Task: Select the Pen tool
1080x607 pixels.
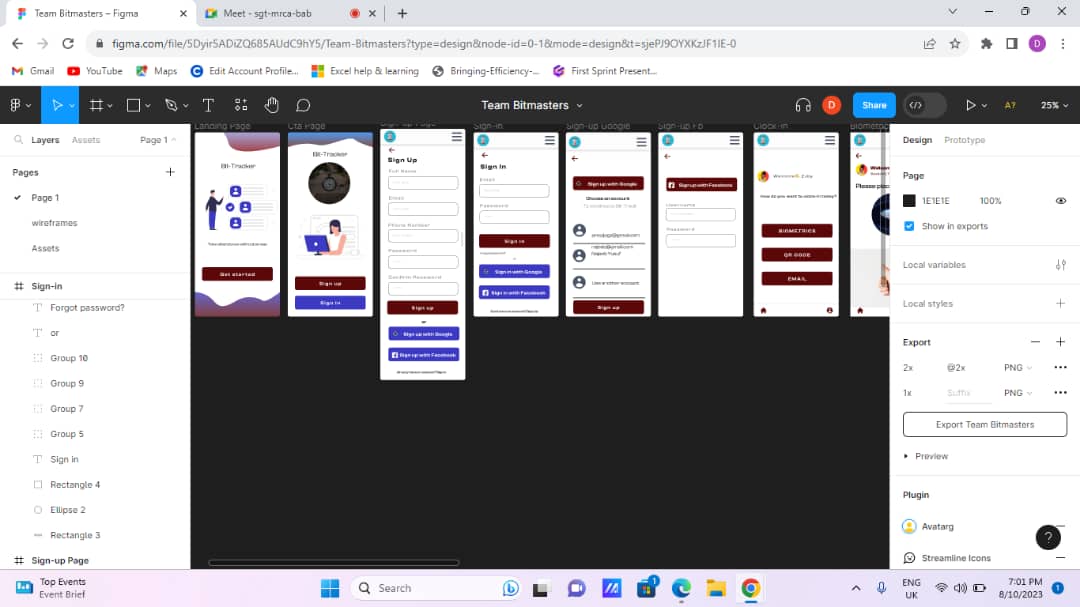Action: pyautogui.click(x=168, y=105)
